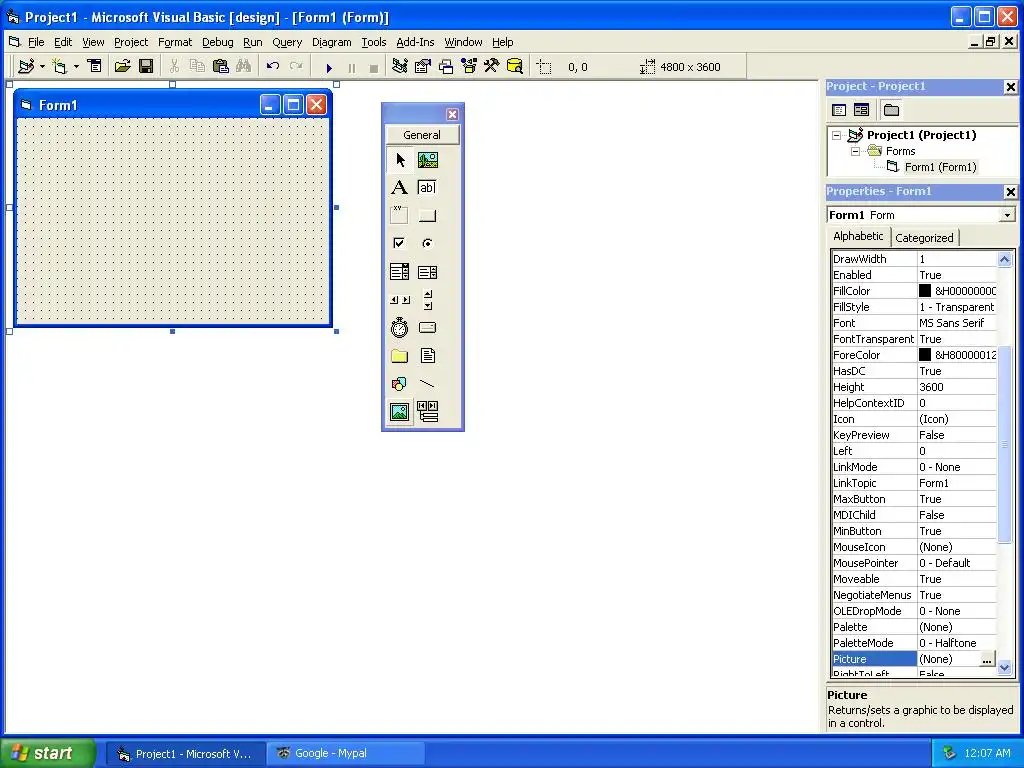Viewport: 1024px width, 768px height.
Task: Click the Open Project toolbar icon
Action: pos(122,67)
